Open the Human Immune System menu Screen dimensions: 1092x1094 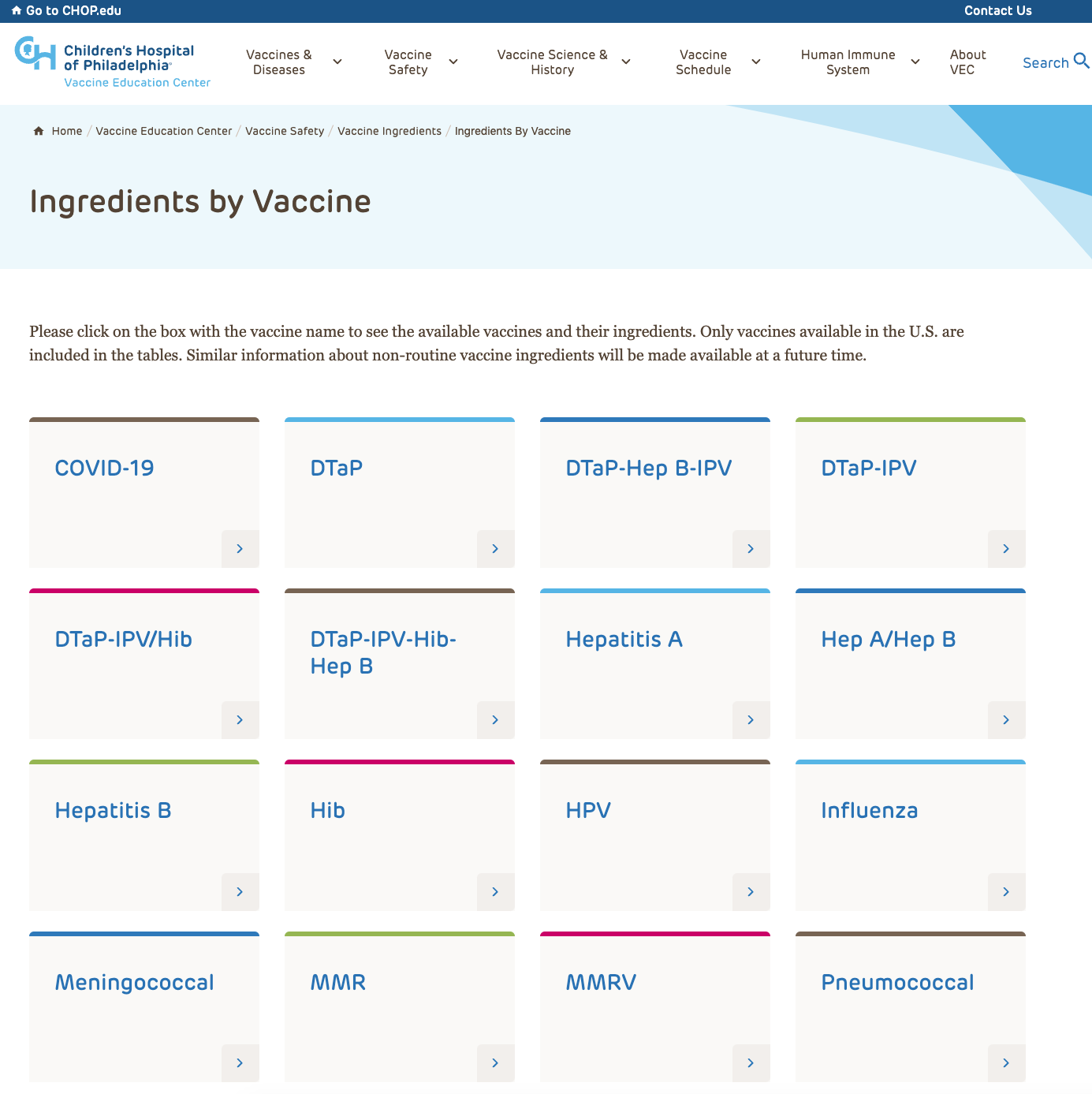coord(848,62)
